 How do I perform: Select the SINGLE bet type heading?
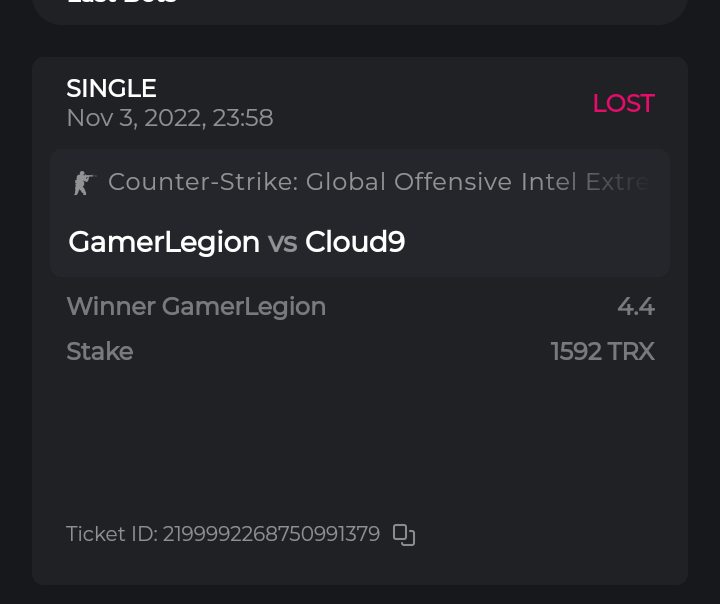pos(111,88)
